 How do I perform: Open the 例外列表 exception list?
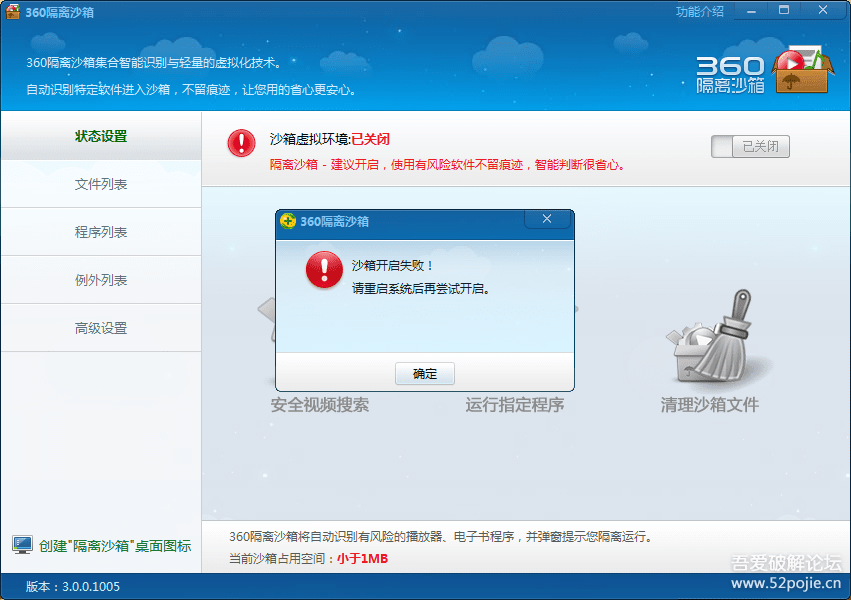(x=101, y=280)
